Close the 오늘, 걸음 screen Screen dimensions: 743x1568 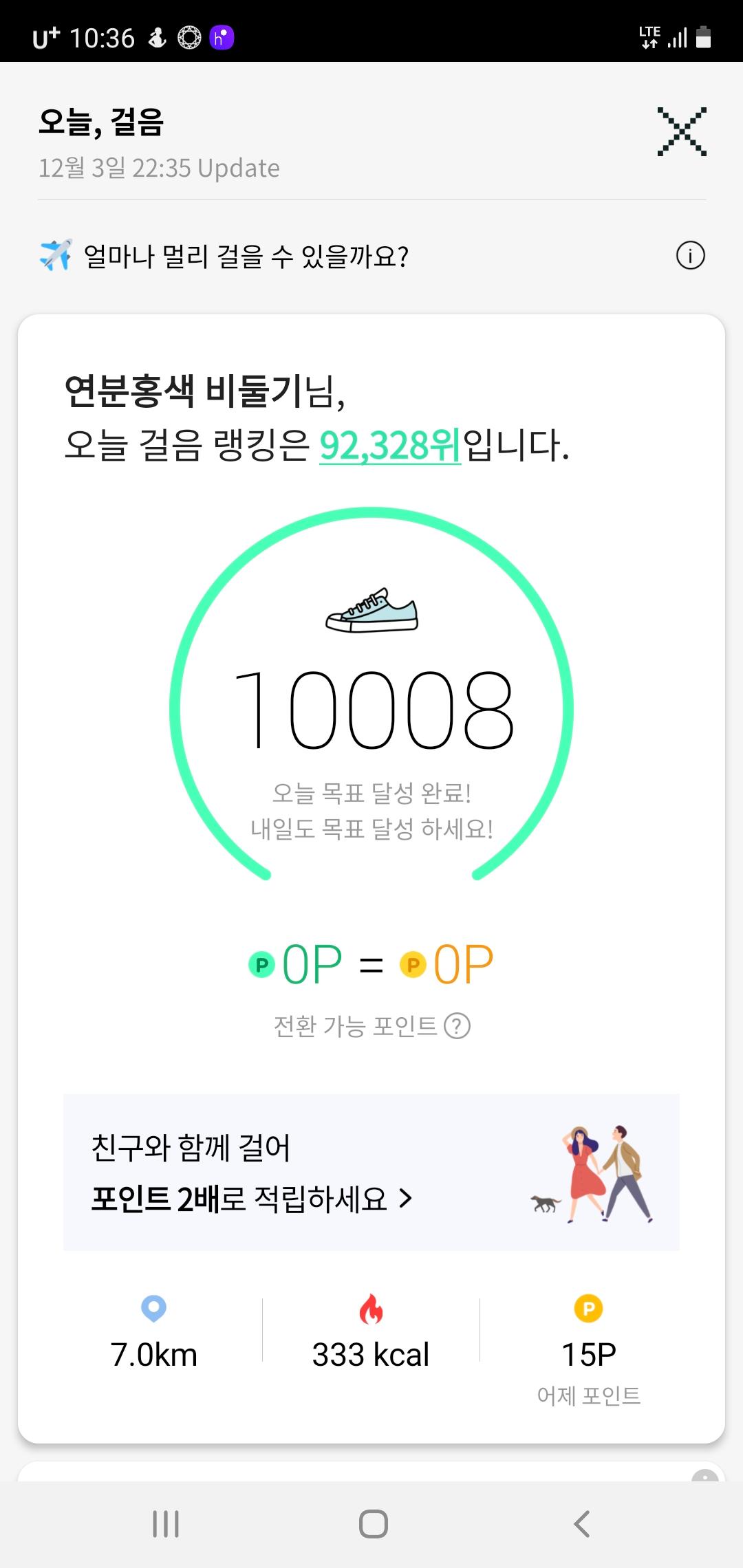coord(681,131)
